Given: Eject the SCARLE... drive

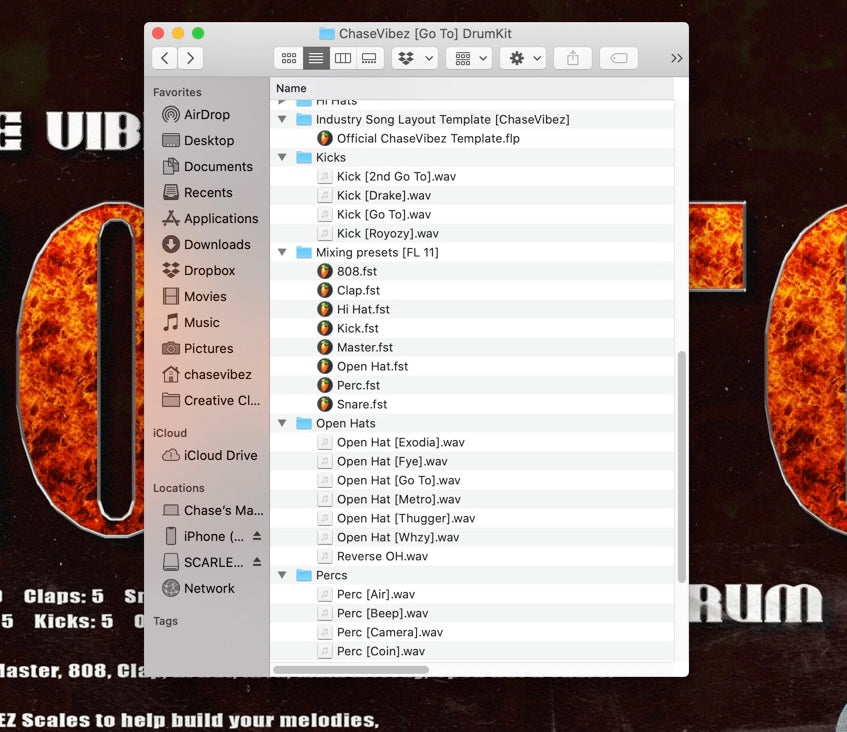Looking at the screenshot, I should tap(257, 562).
